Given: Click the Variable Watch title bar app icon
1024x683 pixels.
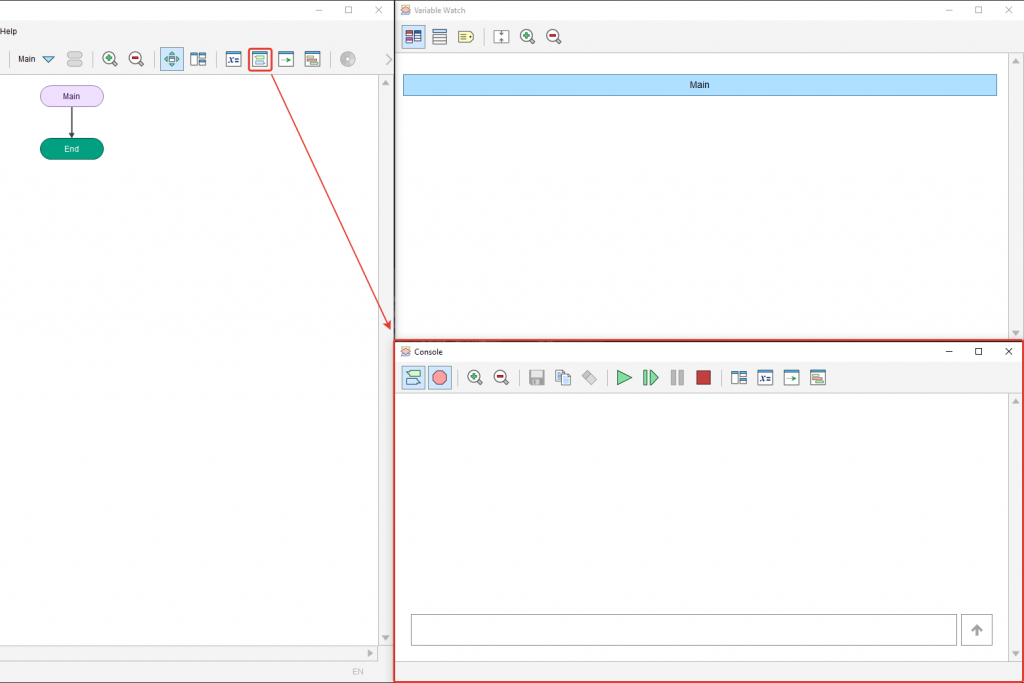Looking at the screenshot, I should (406, 10).
